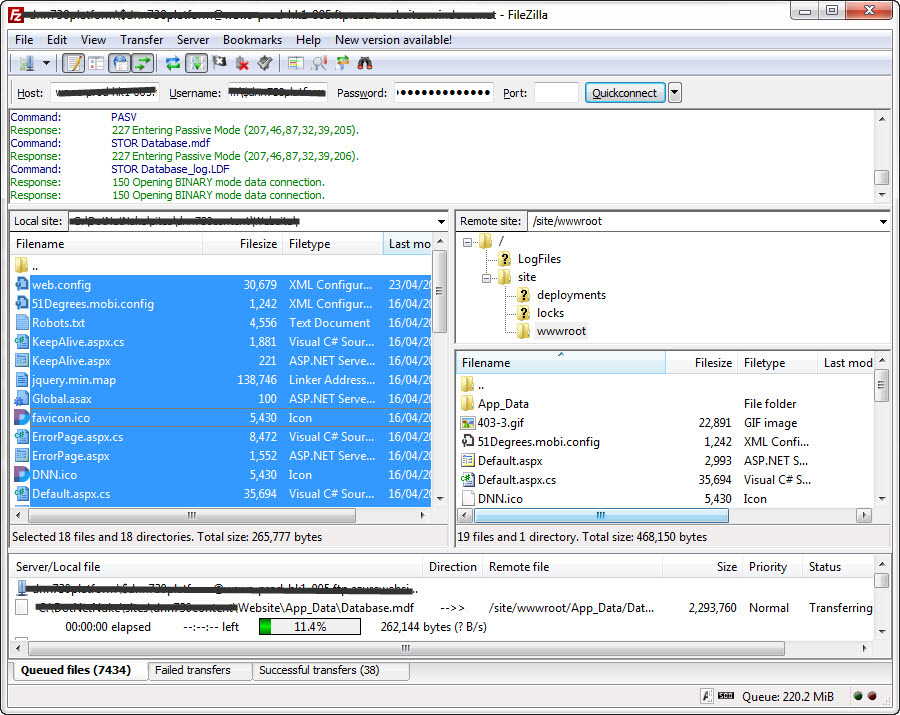Open the Bookmarks menu
Image resolution: width=900 pixels, height=715 pixels.
pos(253,40)
